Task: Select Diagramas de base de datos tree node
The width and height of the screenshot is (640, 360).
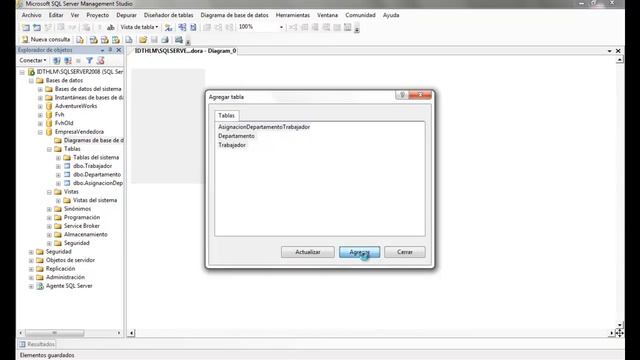Action: (94, 140)
